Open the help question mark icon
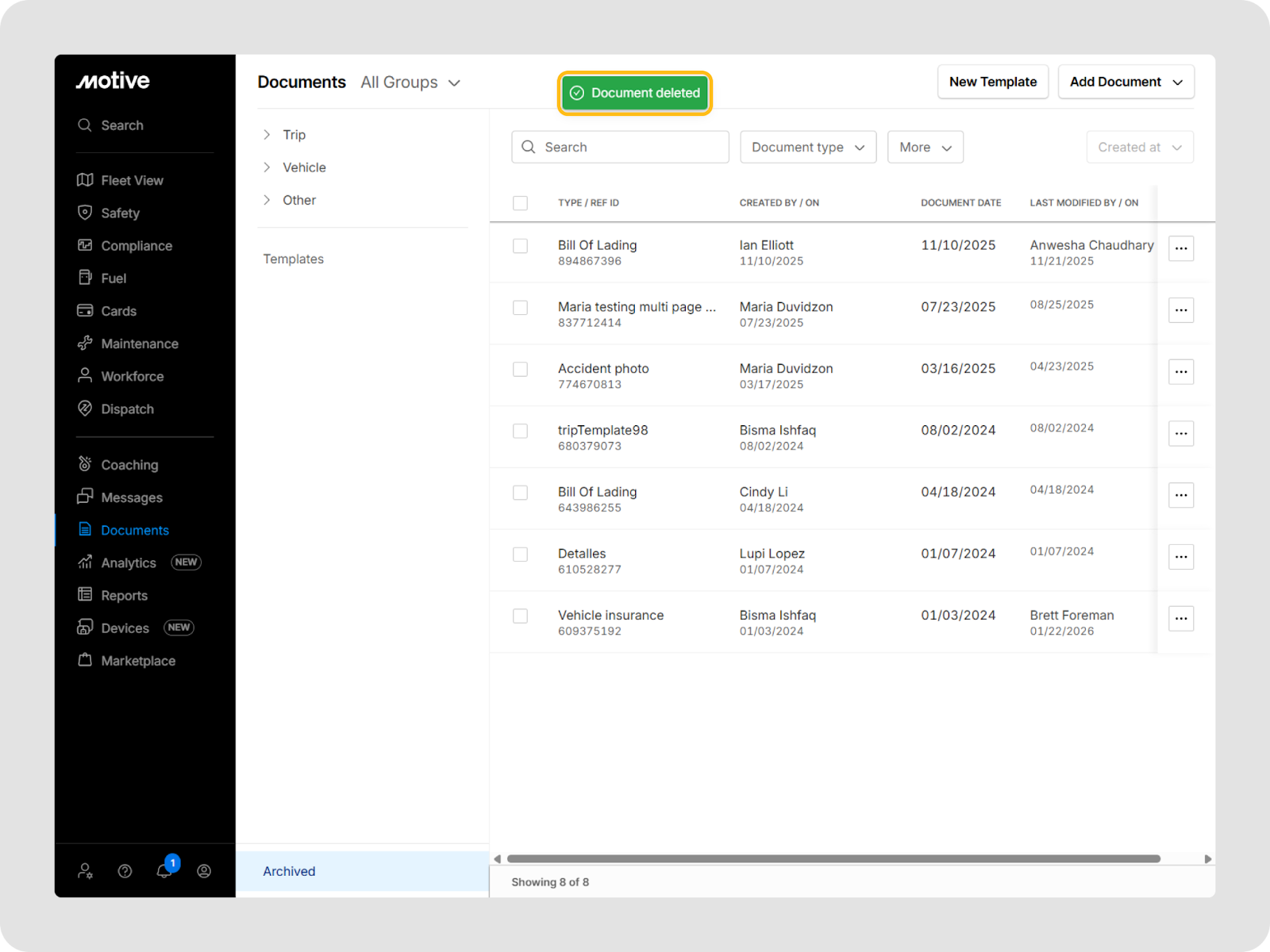Image resolution: width=1270 pixels, height=952 pixels. coord(125,871)
